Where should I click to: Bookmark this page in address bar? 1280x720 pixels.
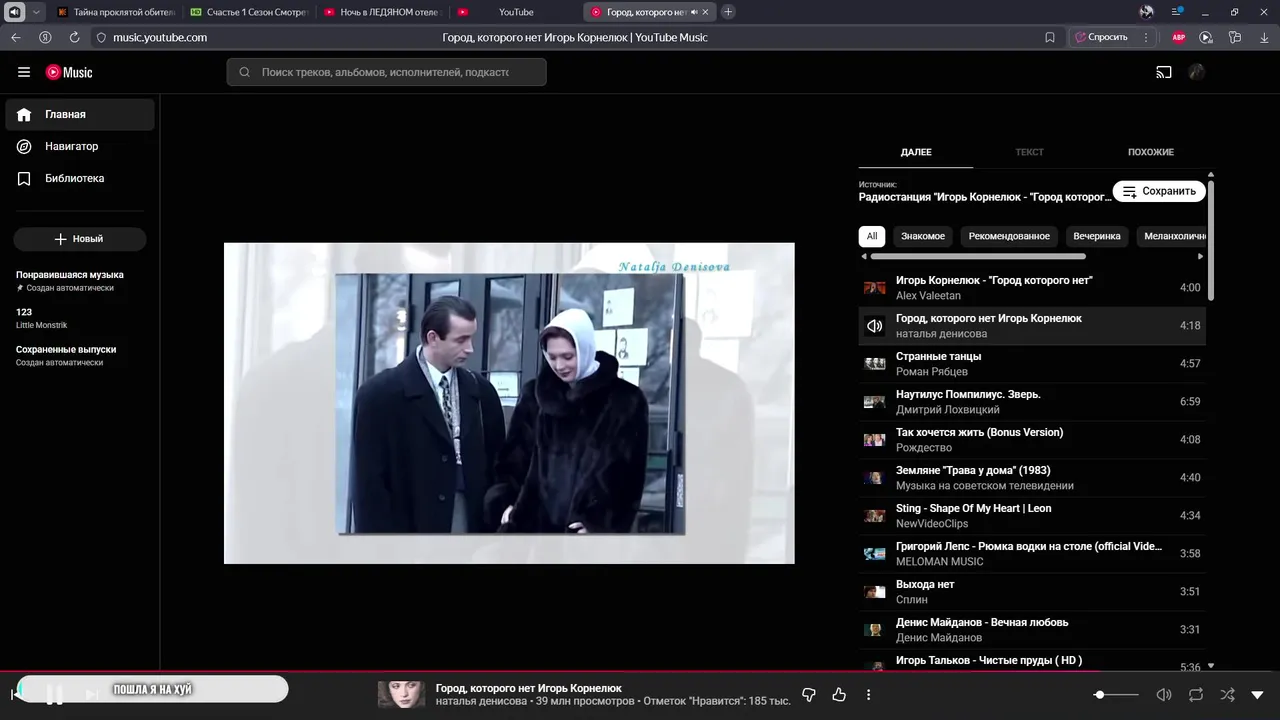[x=1050, y=37]
